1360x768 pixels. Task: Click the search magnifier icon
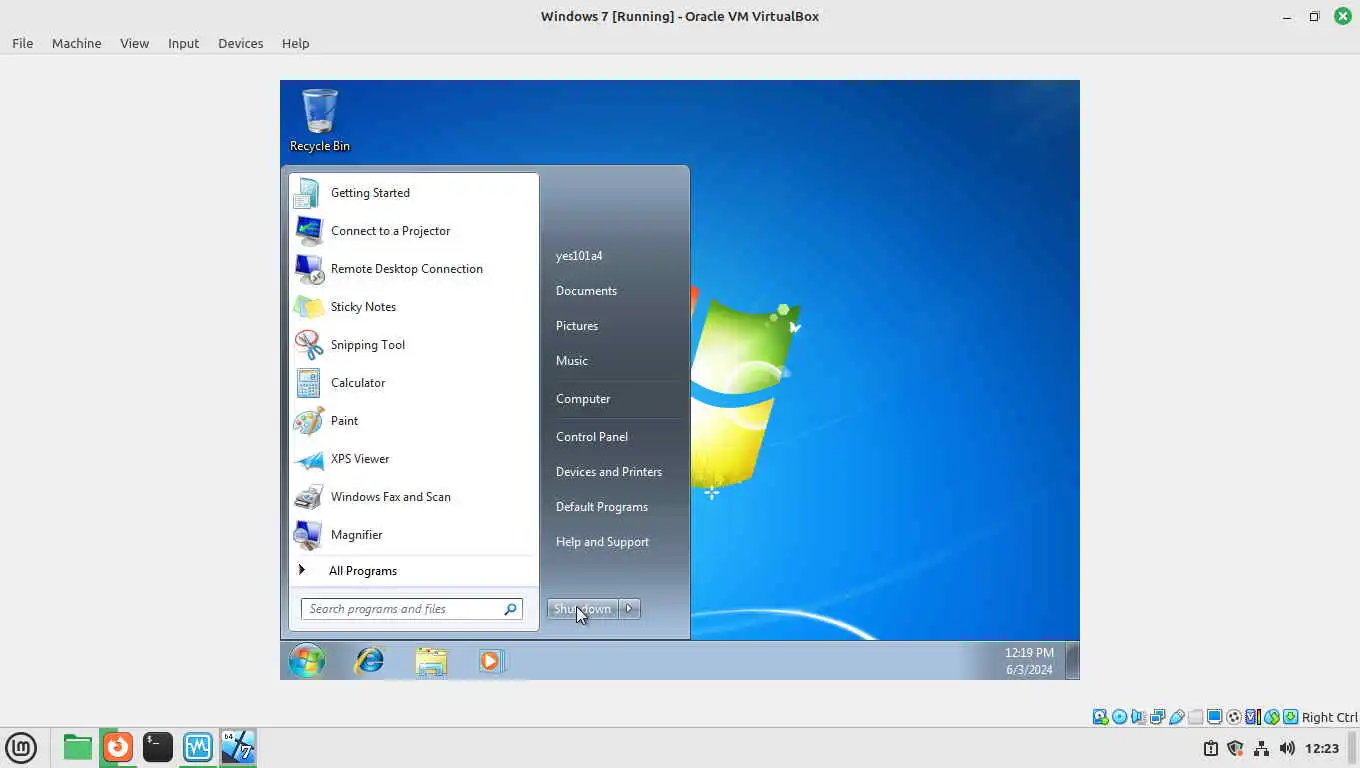coord(510,609)
